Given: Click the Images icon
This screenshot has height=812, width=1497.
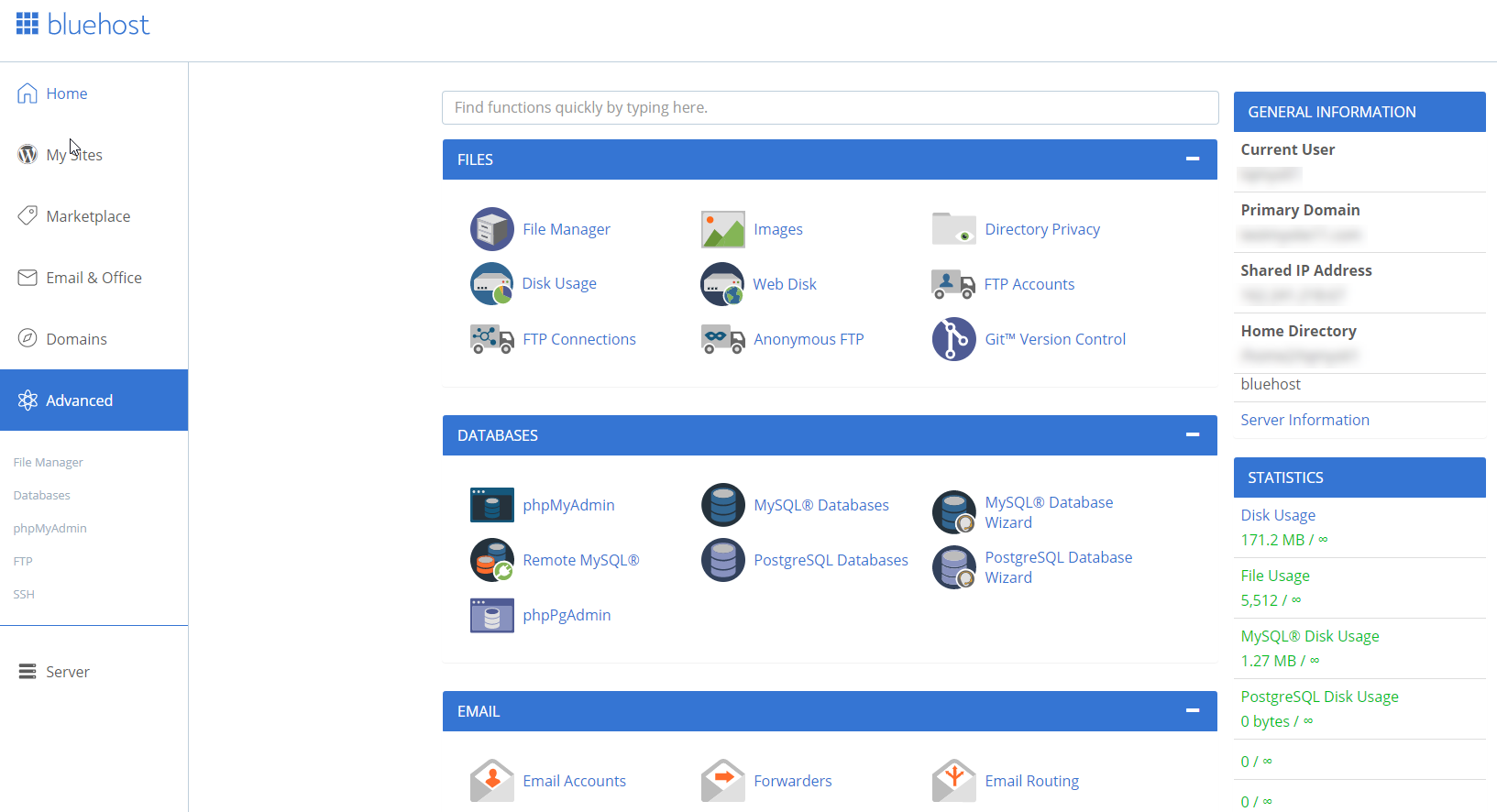Looking at the screenshot, I should pyautogui.click(x=723, y=229).
